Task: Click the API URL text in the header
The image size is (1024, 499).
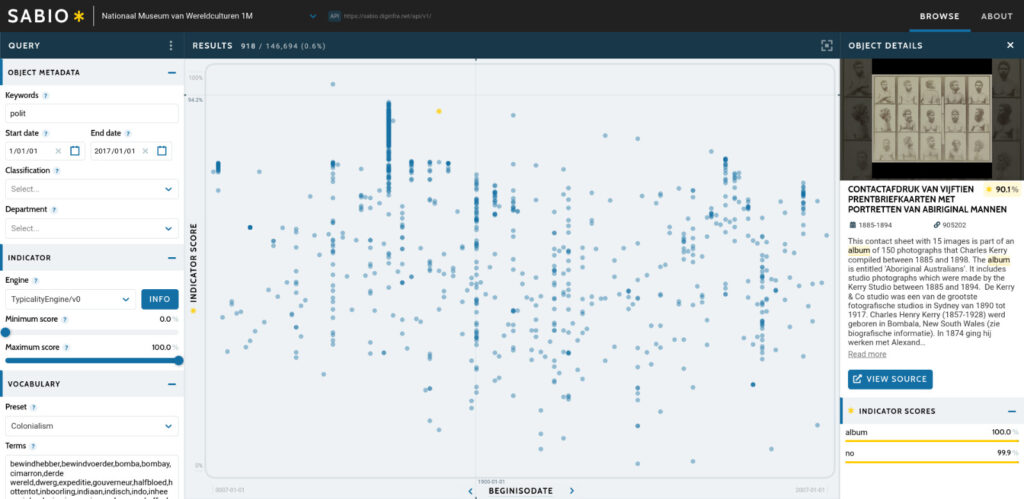Action: tap(388, 16)
